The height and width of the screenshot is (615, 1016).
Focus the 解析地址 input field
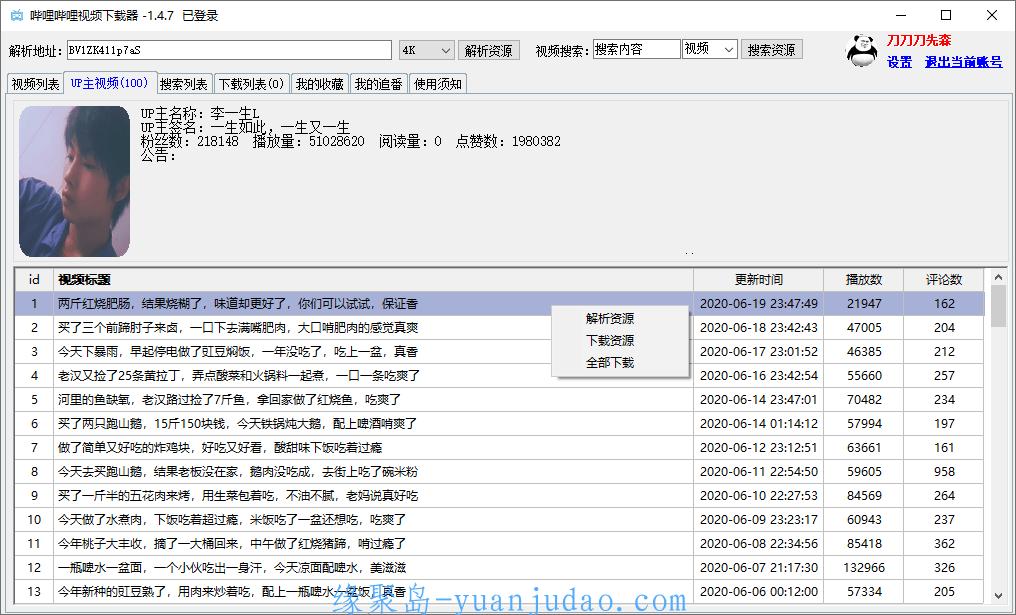point(229,50)
